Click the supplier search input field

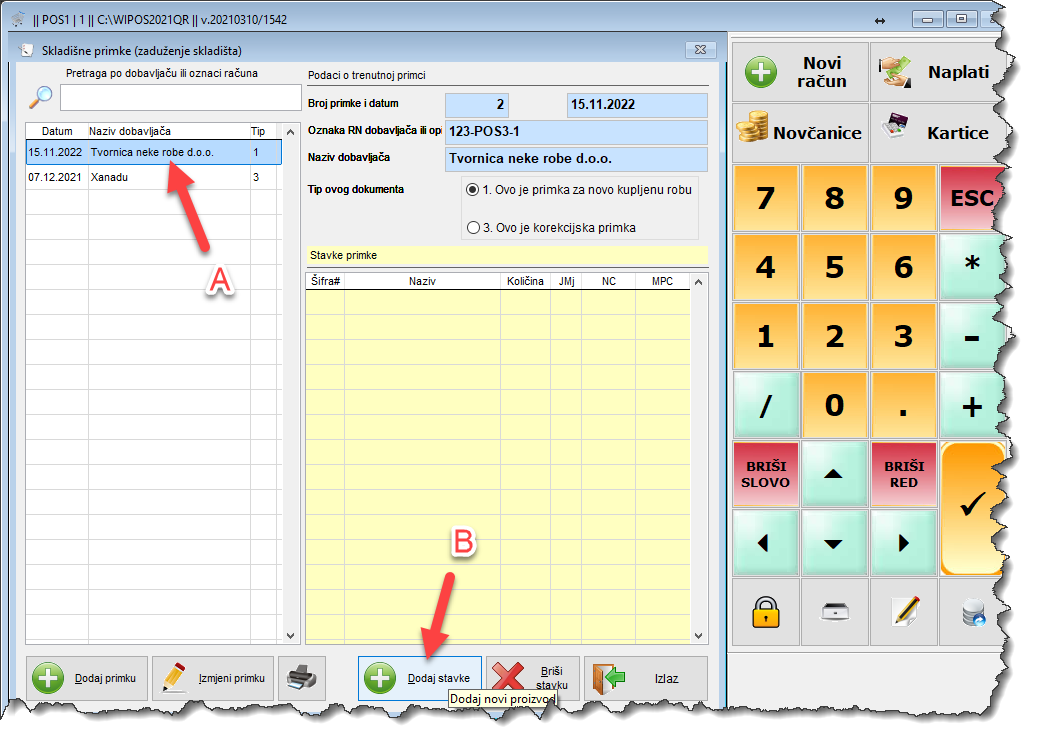180,97
